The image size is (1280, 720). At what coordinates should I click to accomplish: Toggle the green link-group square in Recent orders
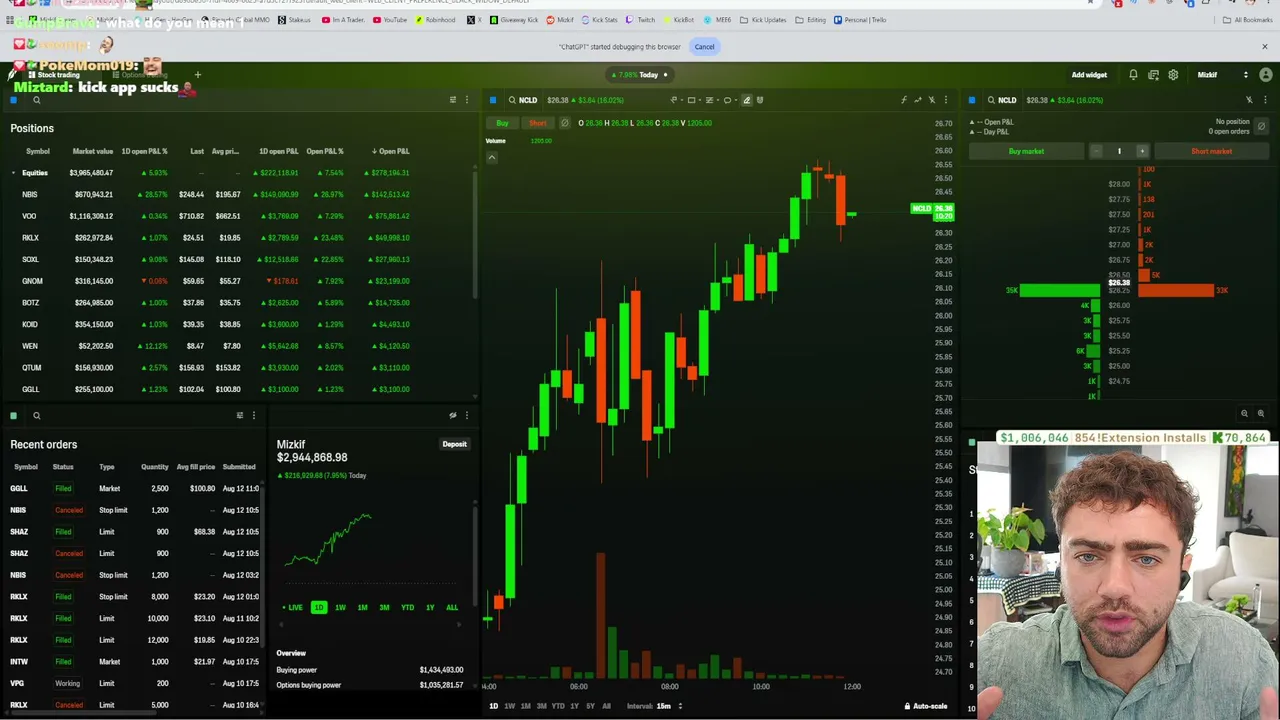[x=14, y=416]
